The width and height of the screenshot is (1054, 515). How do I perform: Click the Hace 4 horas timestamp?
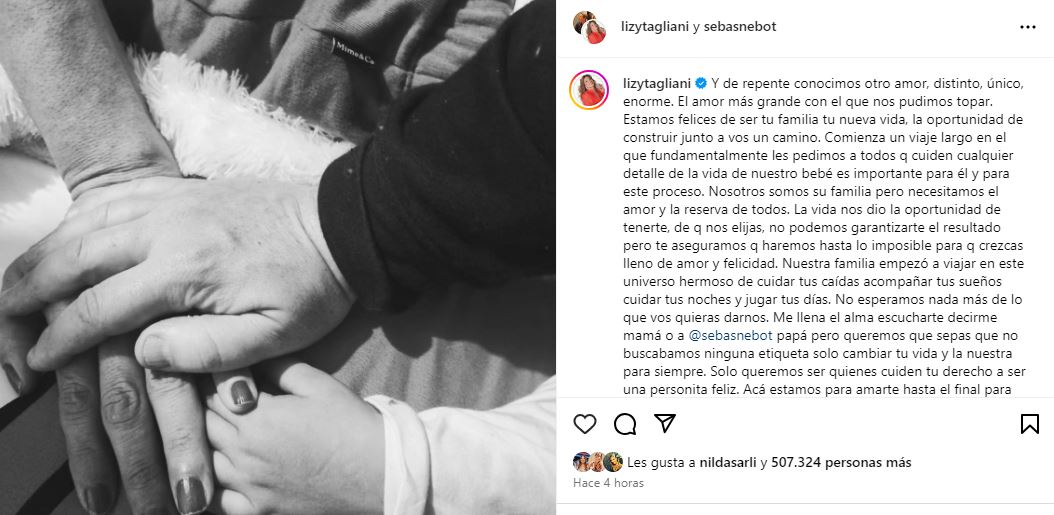point(608,483)
